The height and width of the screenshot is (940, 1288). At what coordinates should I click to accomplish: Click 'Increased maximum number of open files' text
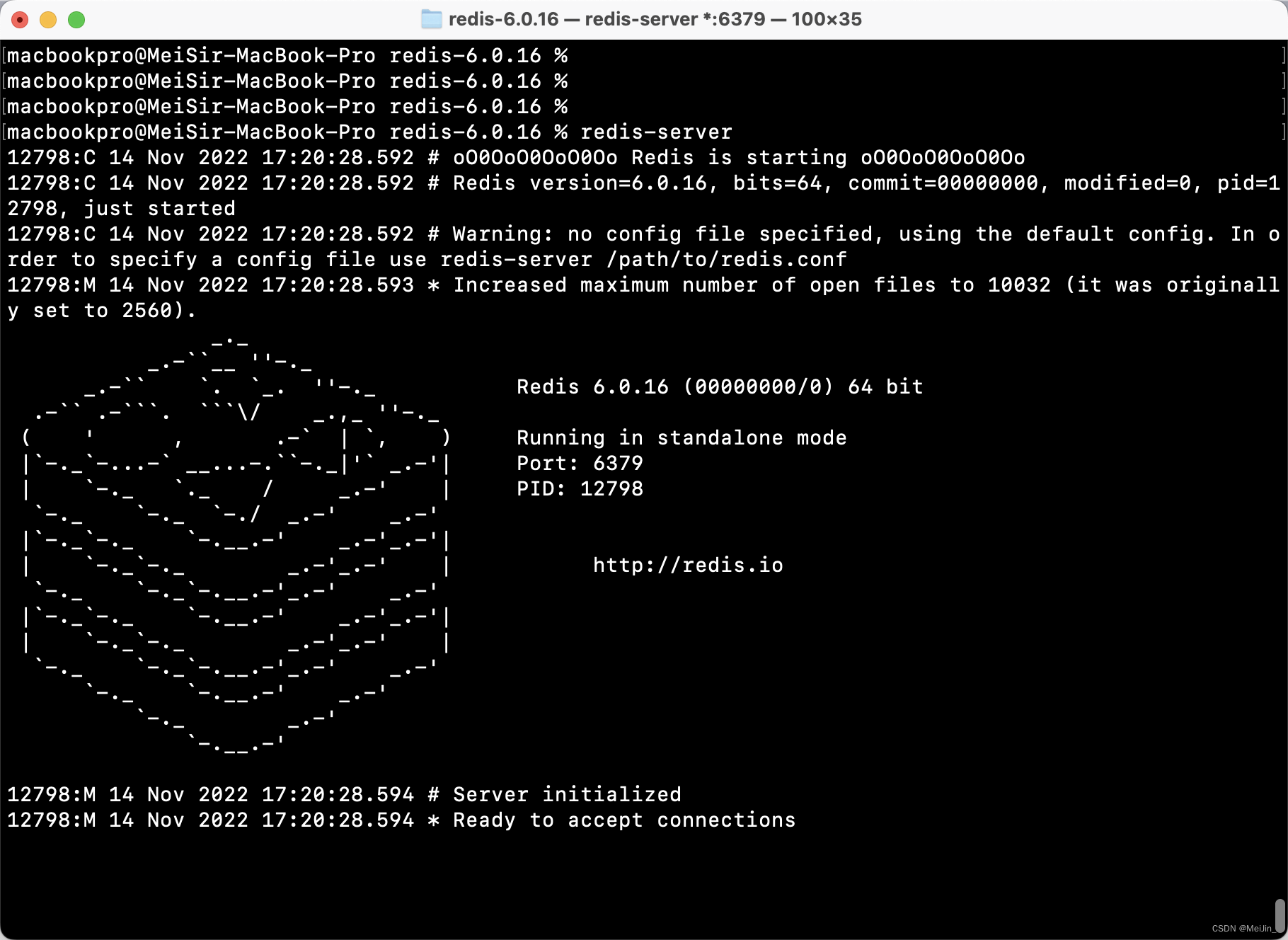tap(694, 285)
